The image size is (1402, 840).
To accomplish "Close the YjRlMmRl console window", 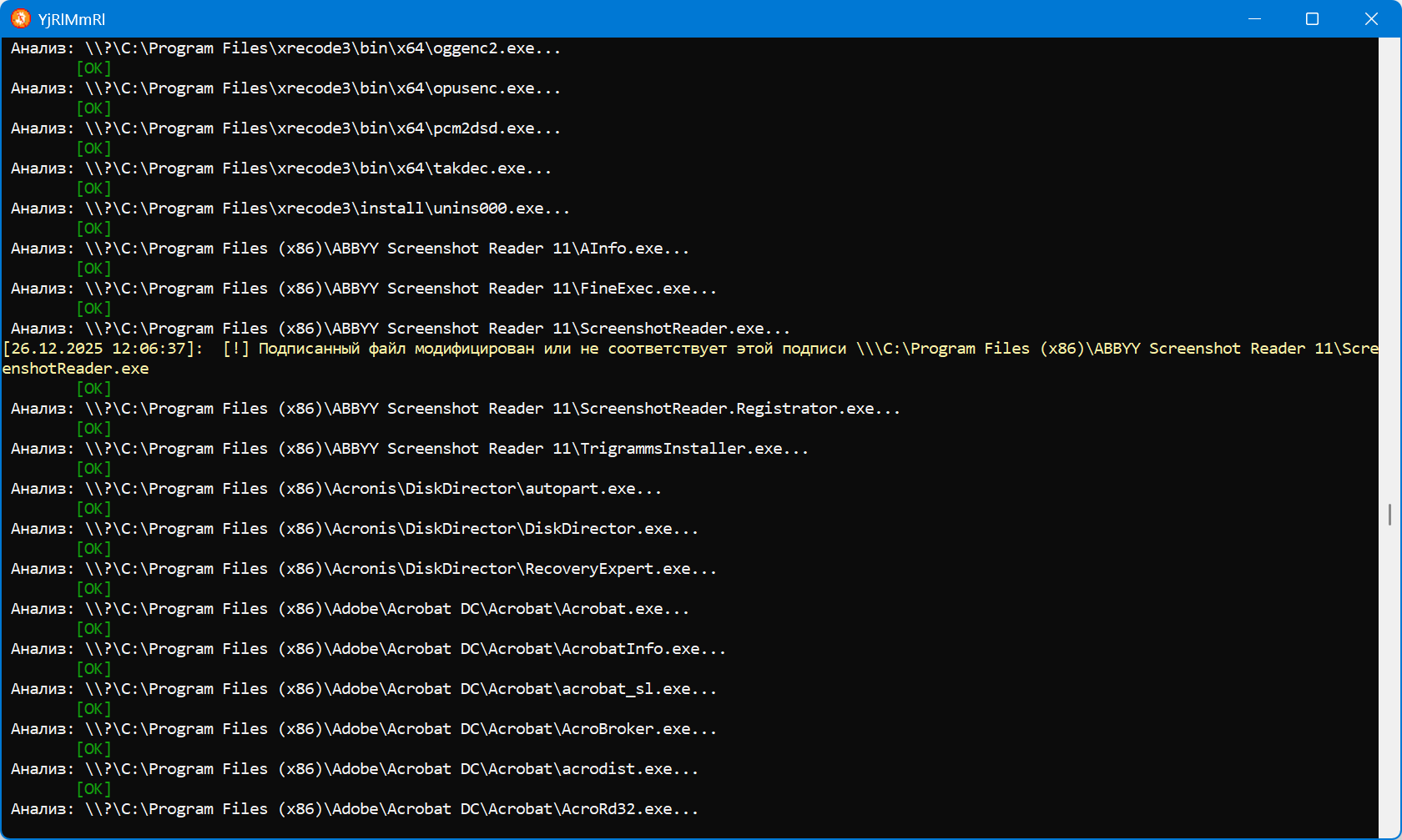I will click(1370, 18).
